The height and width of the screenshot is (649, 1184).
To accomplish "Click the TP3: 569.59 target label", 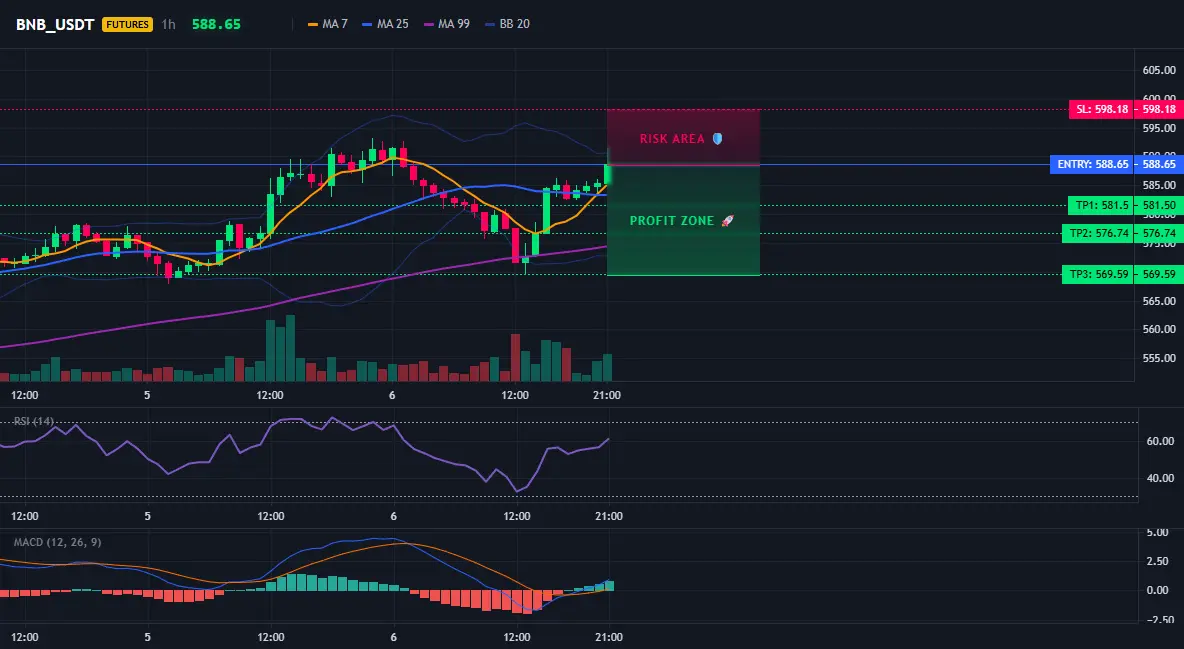I will point(1098,274).
